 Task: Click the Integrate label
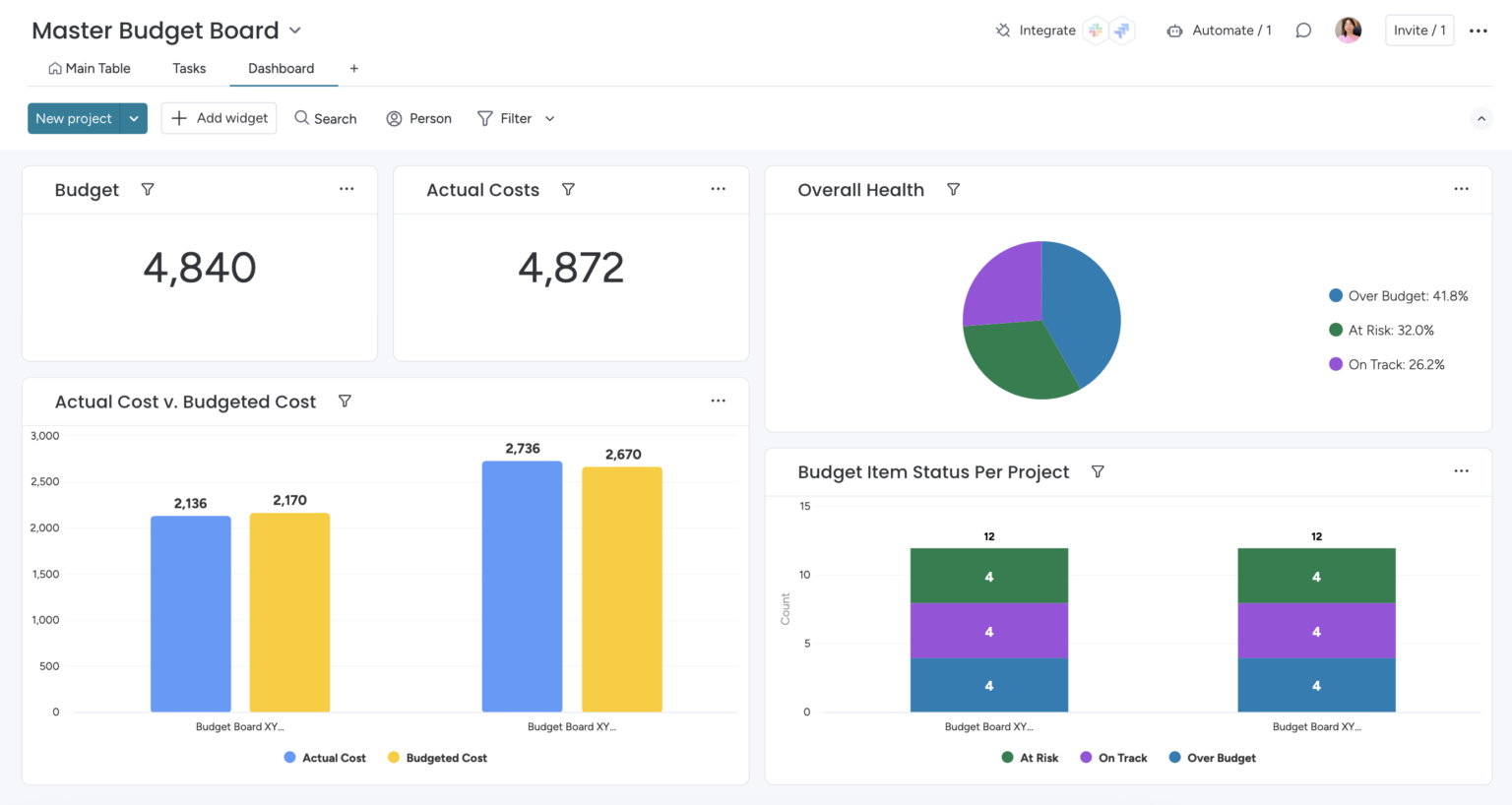1047,31
